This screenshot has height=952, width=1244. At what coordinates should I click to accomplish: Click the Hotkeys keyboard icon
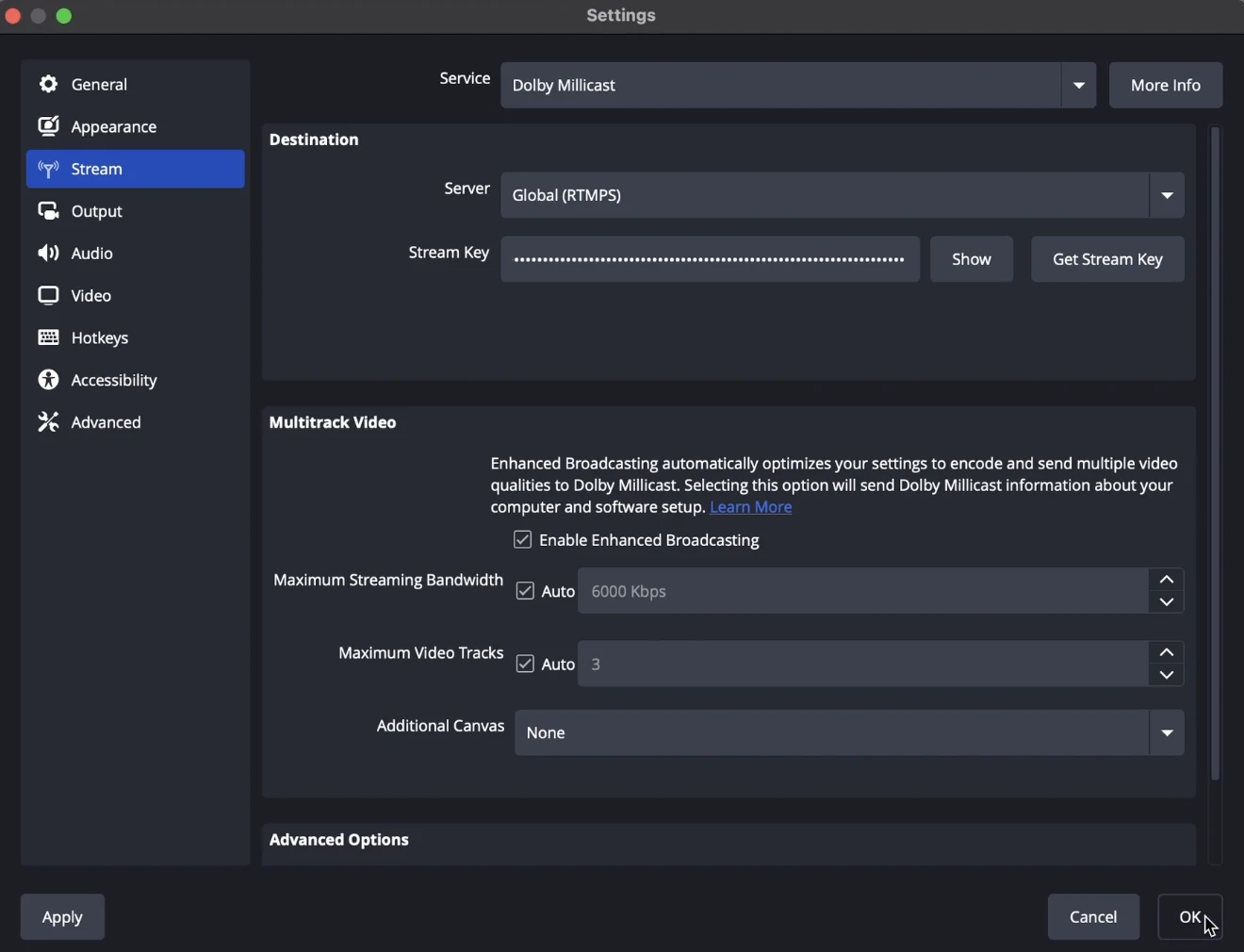pos(49,338)
